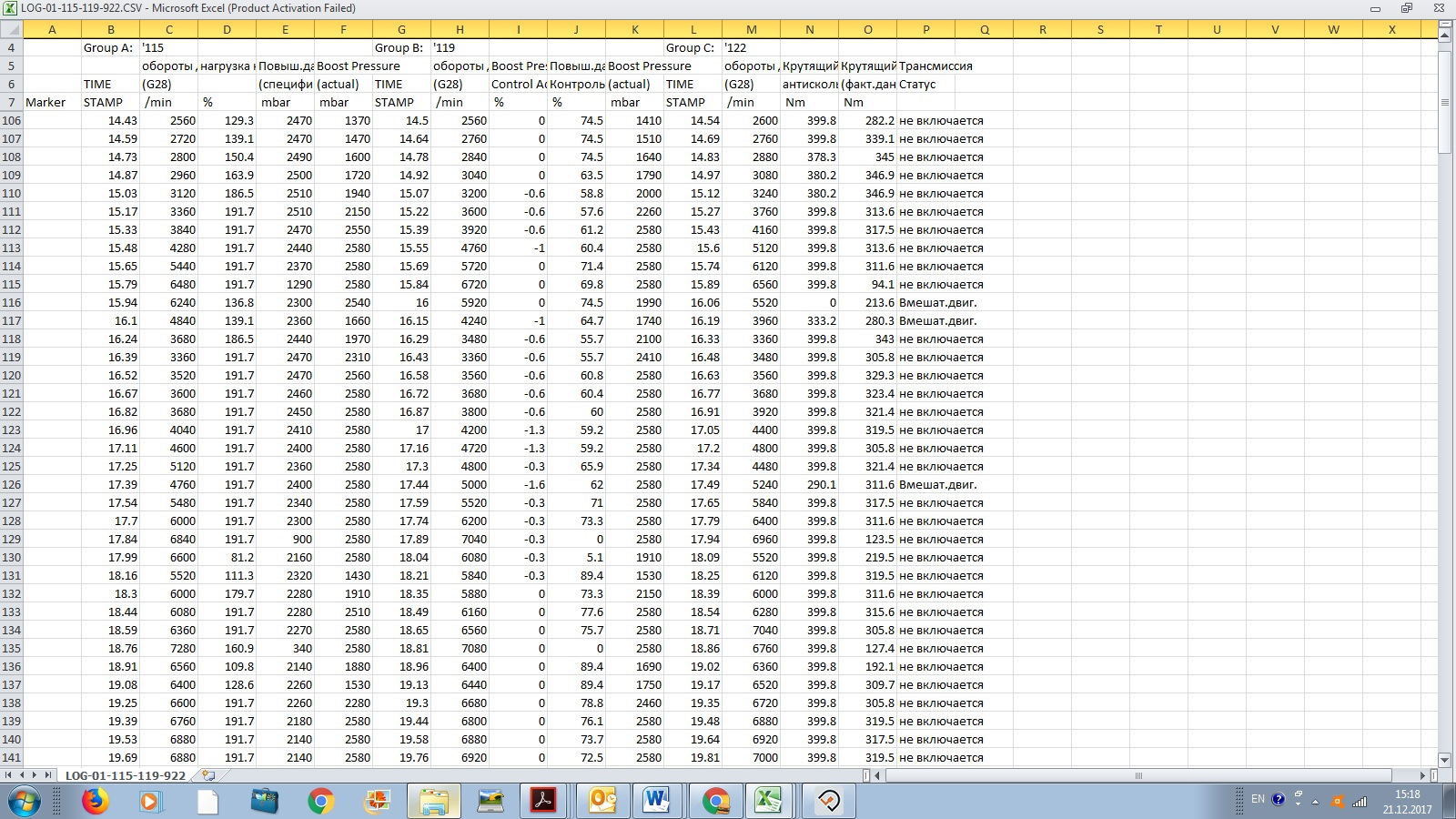Click the Insert Worksheet tab icon
The width and height of the screenshot is (1456, 819).
coord(208,775)
